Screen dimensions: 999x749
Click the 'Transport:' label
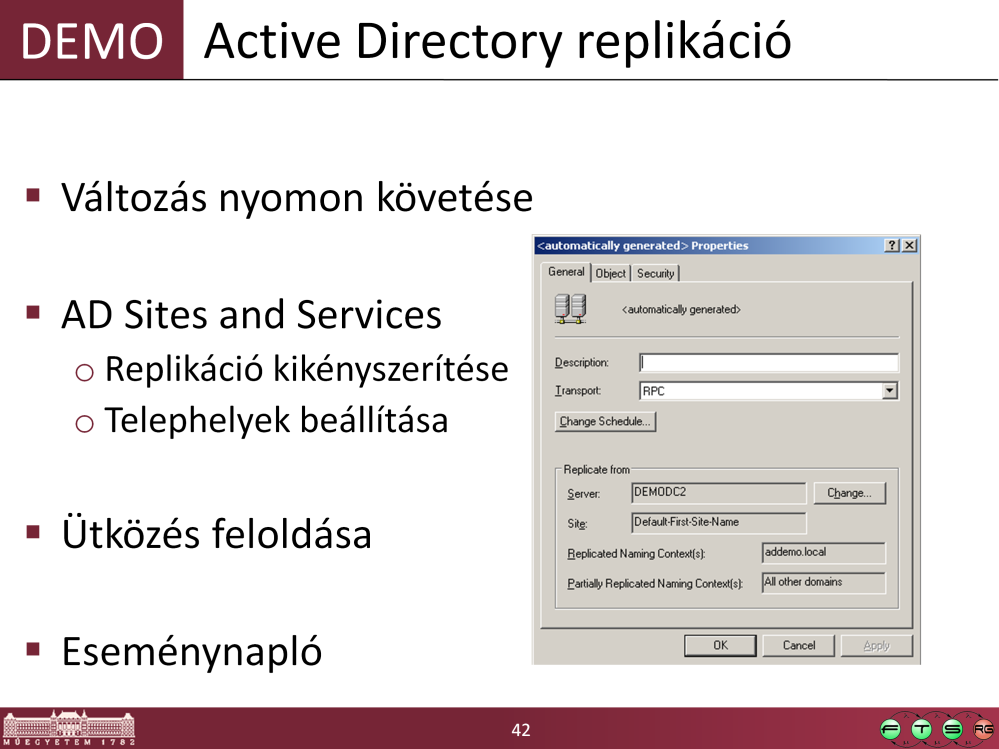(x=578, y=390)
